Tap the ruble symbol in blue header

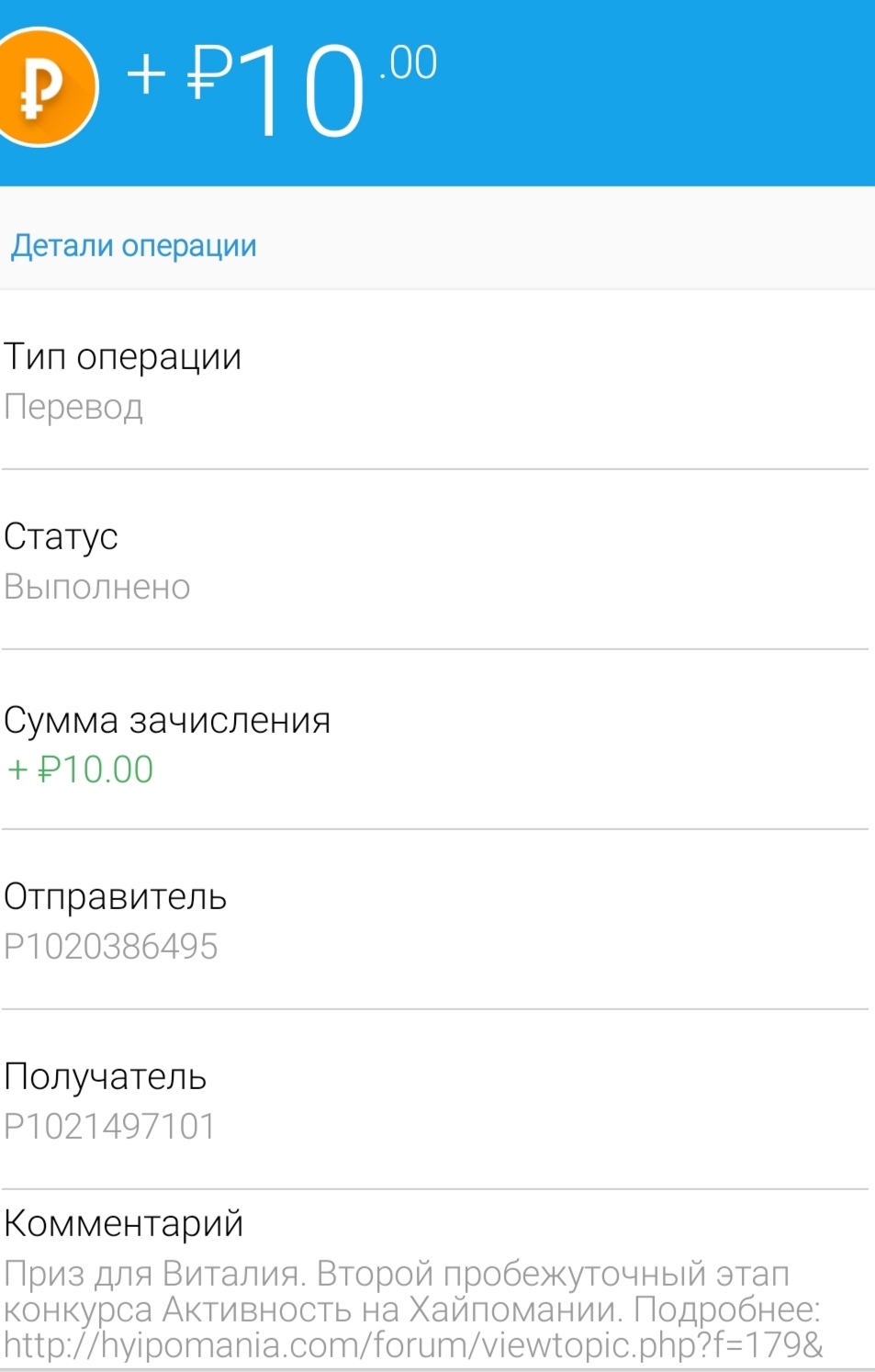point(208,73)
